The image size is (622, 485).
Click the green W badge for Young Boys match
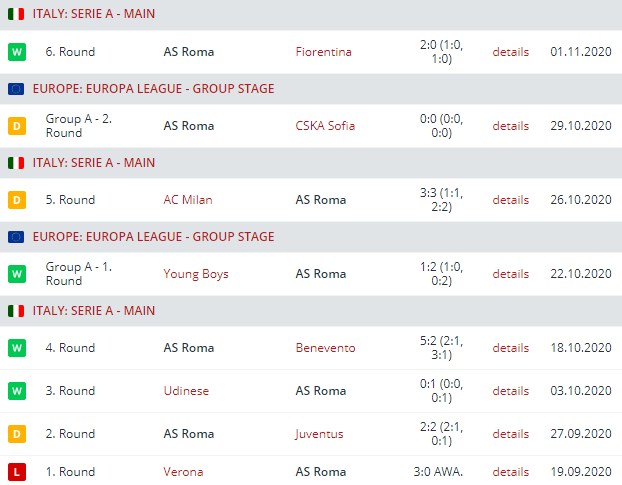(x=16, y=274)
